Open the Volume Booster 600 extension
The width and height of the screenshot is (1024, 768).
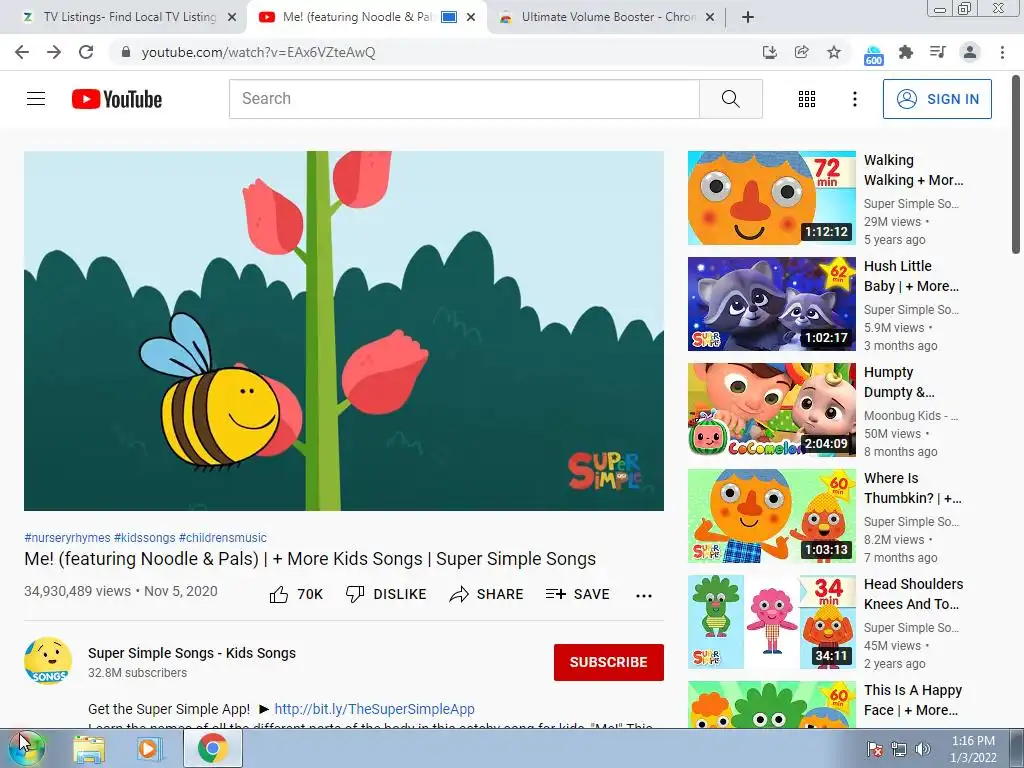coord(873,55)
